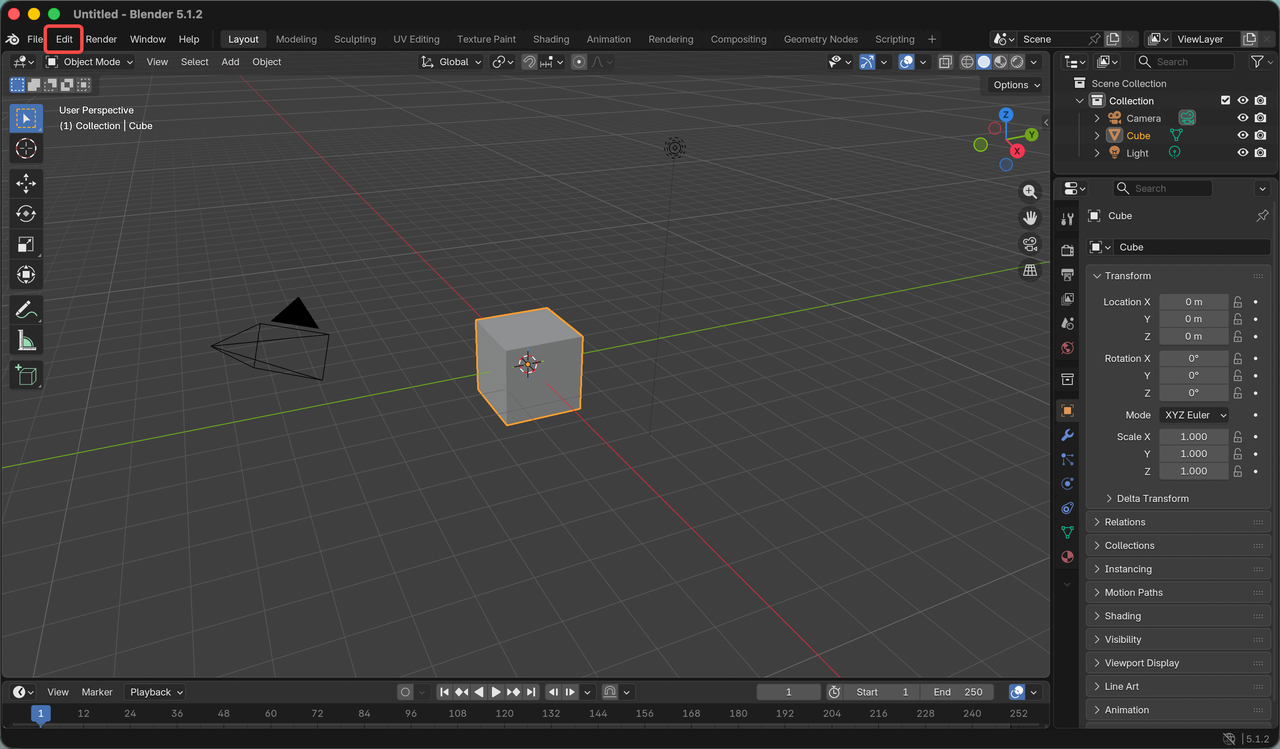Open the Edit menu
The image size is (1280, 749).
point(64,39)
